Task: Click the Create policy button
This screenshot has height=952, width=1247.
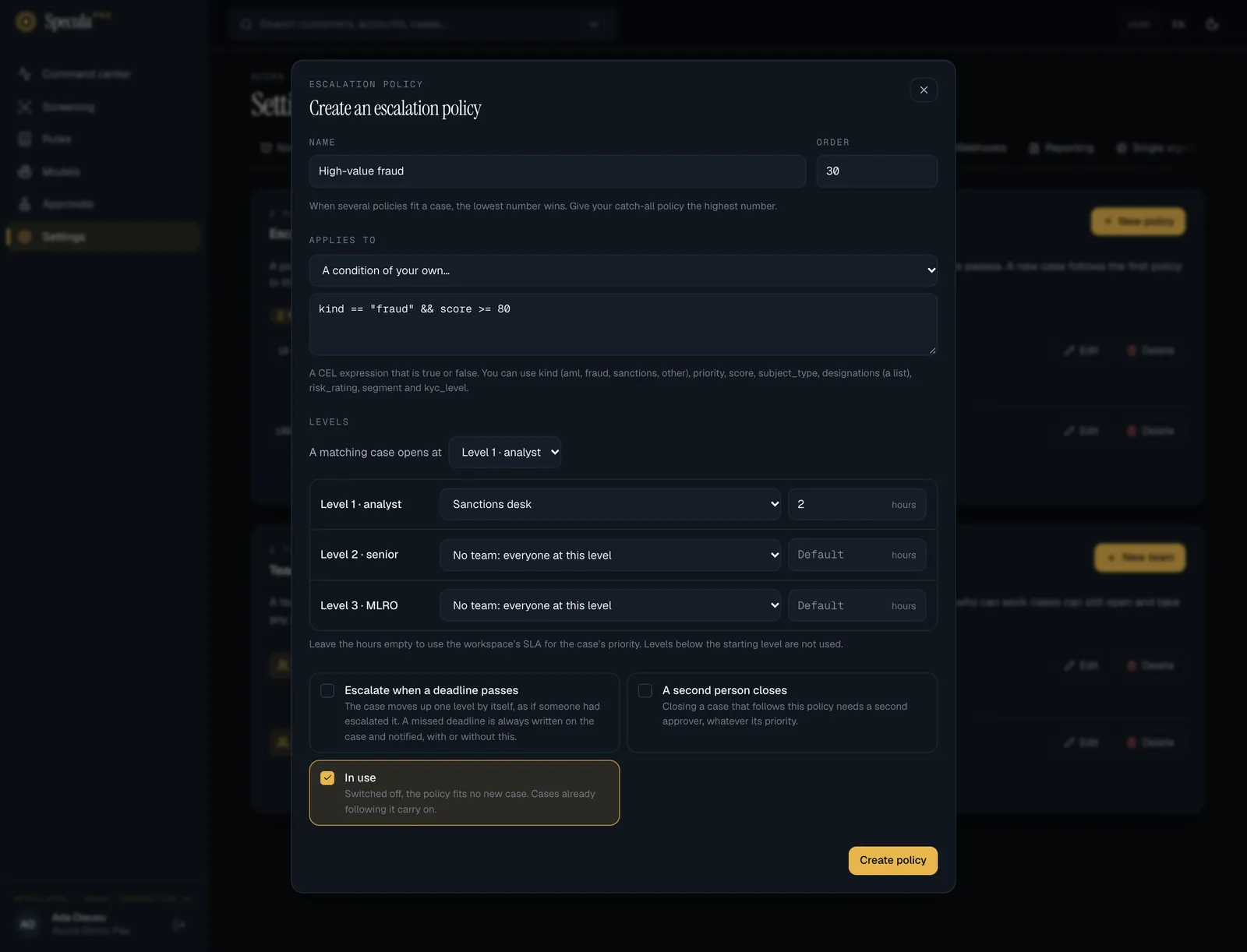Action: tap(893, 860)
